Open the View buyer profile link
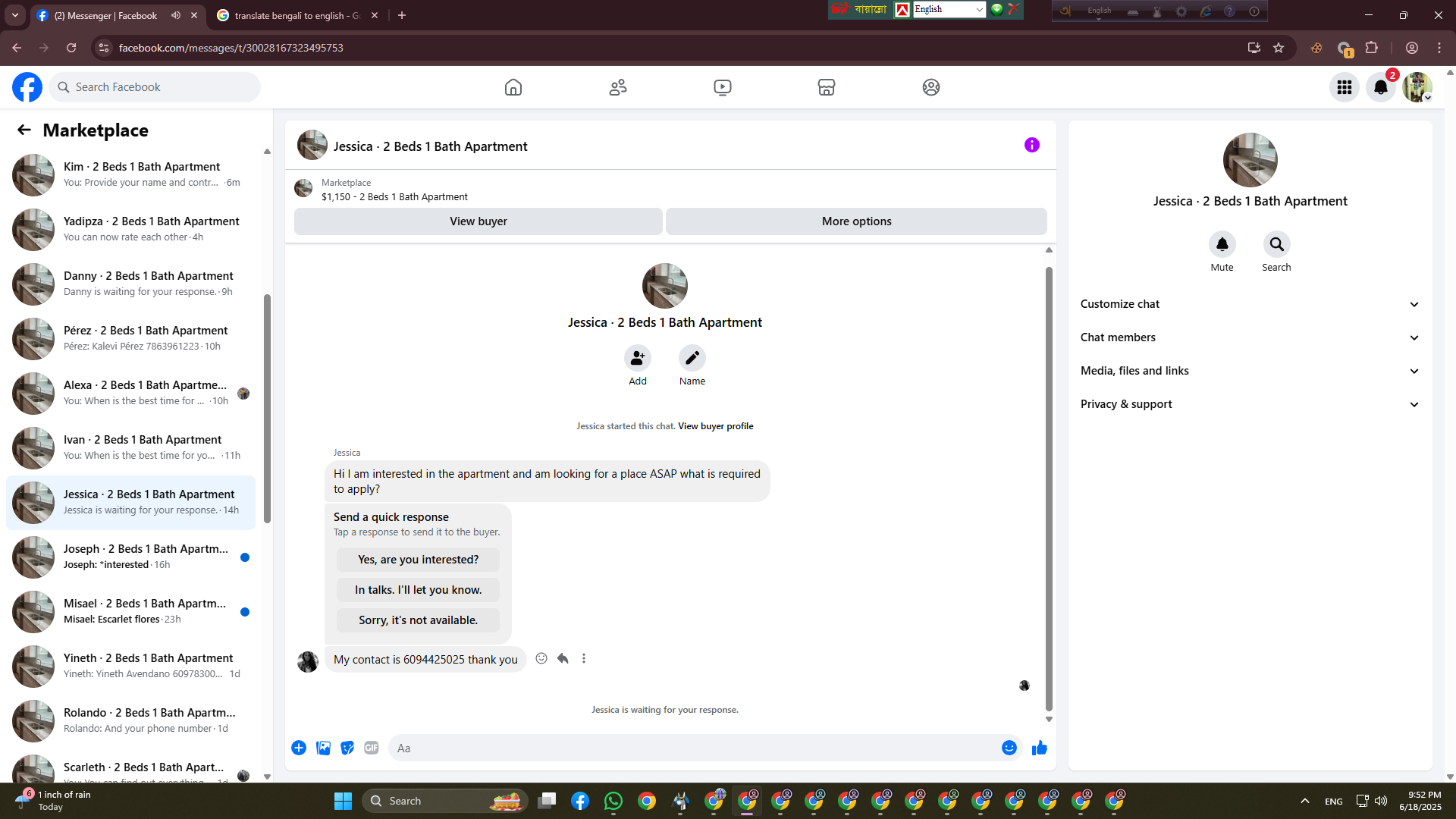 pyautogui.click(x=716, y=426)
